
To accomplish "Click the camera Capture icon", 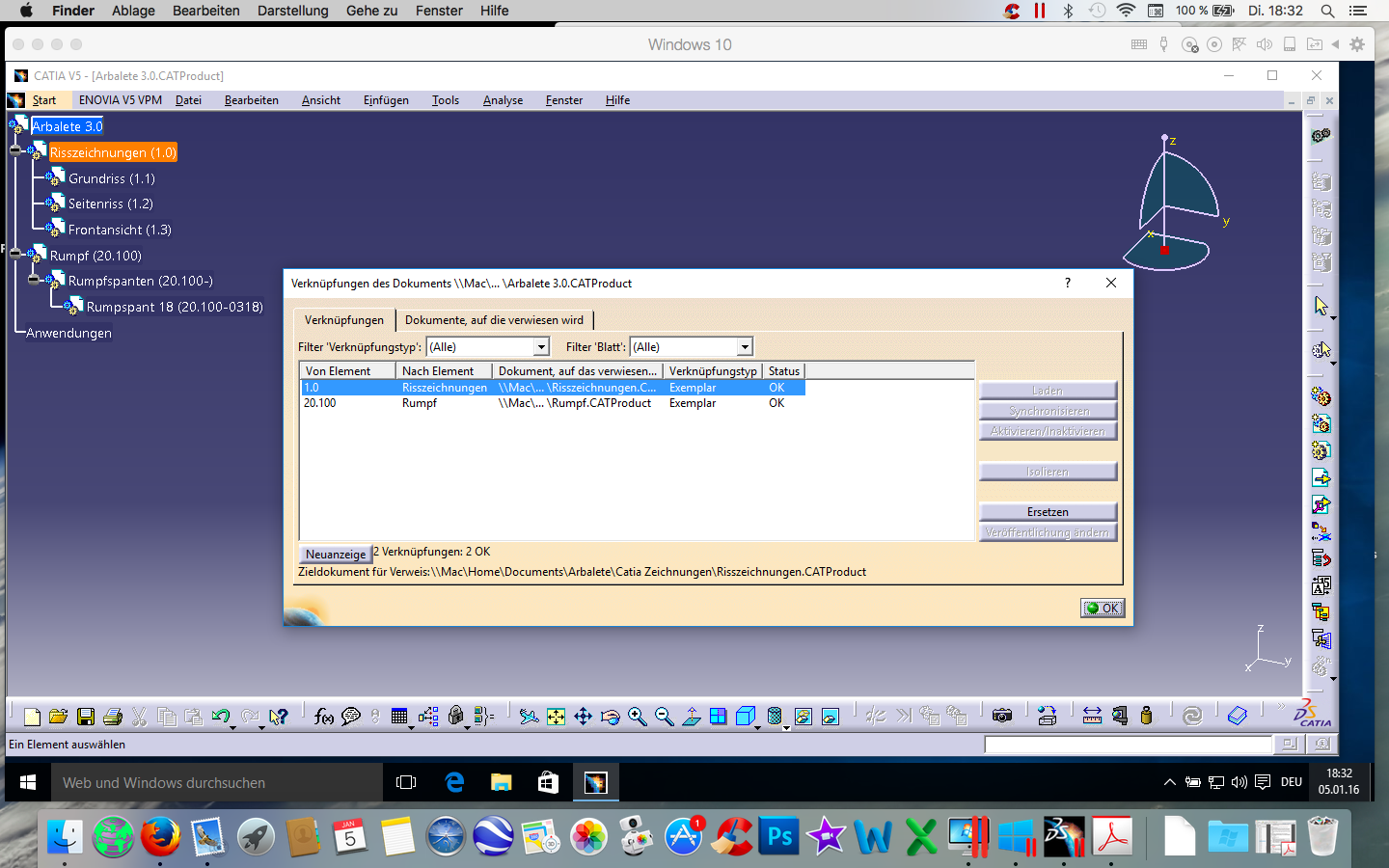I will 1002,716.
